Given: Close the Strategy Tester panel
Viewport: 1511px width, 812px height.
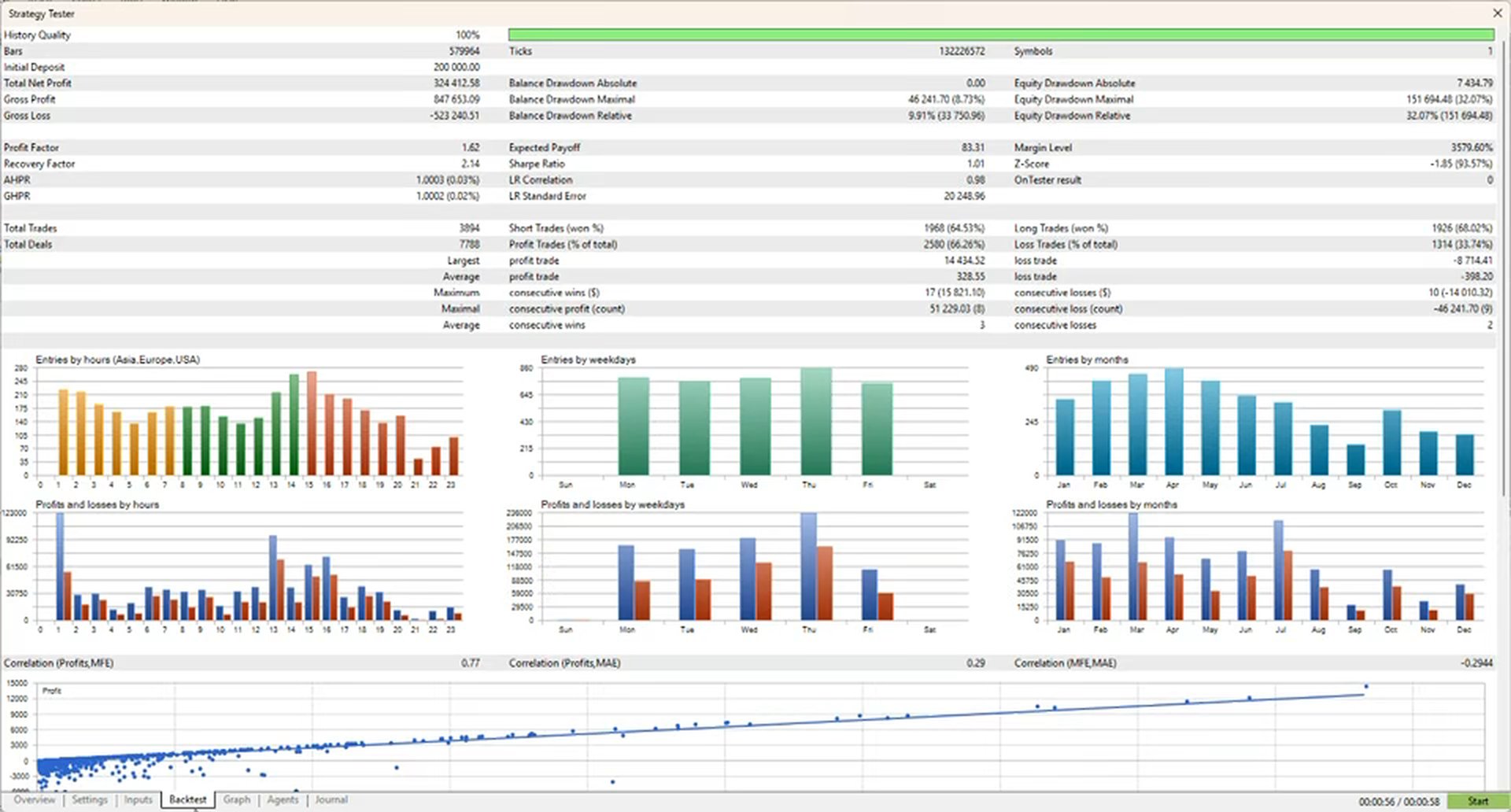Looking at the screenshot, I should click(1497, 13).
